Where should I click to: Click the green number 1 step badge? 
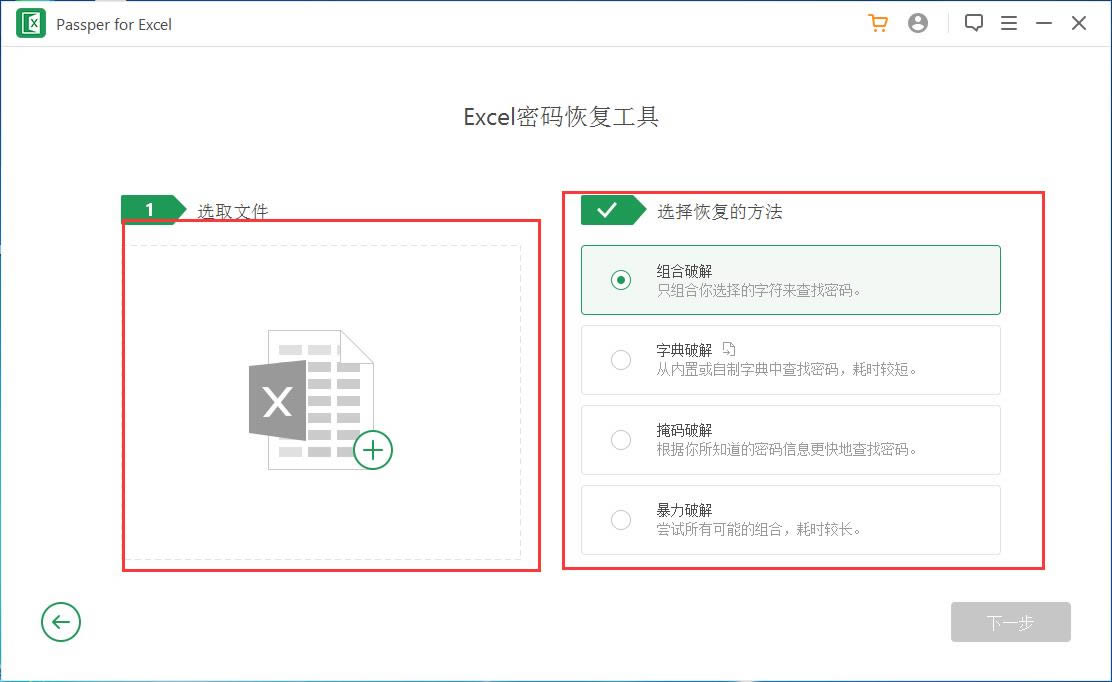tap(153, 209)
